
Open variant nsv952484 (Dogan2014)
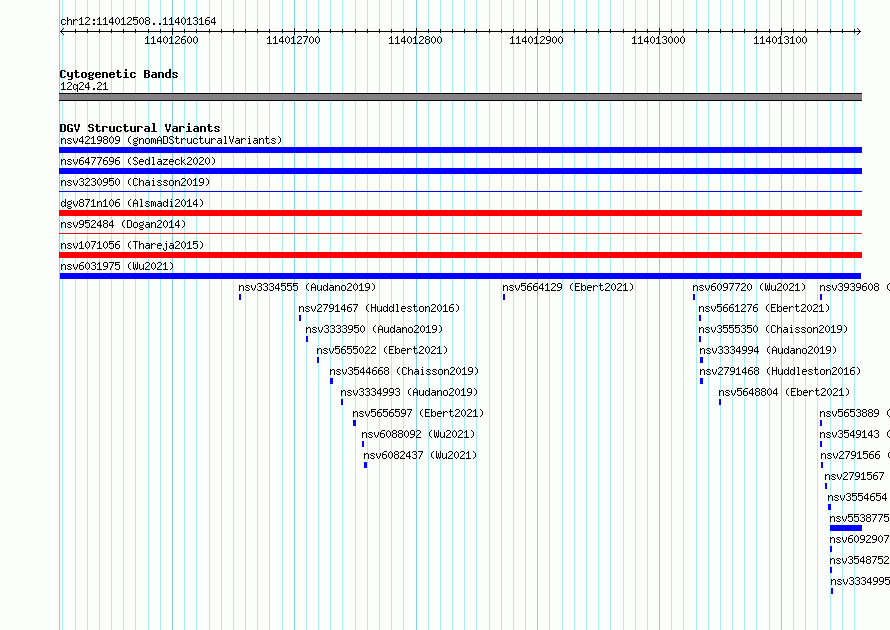[123, 224]
